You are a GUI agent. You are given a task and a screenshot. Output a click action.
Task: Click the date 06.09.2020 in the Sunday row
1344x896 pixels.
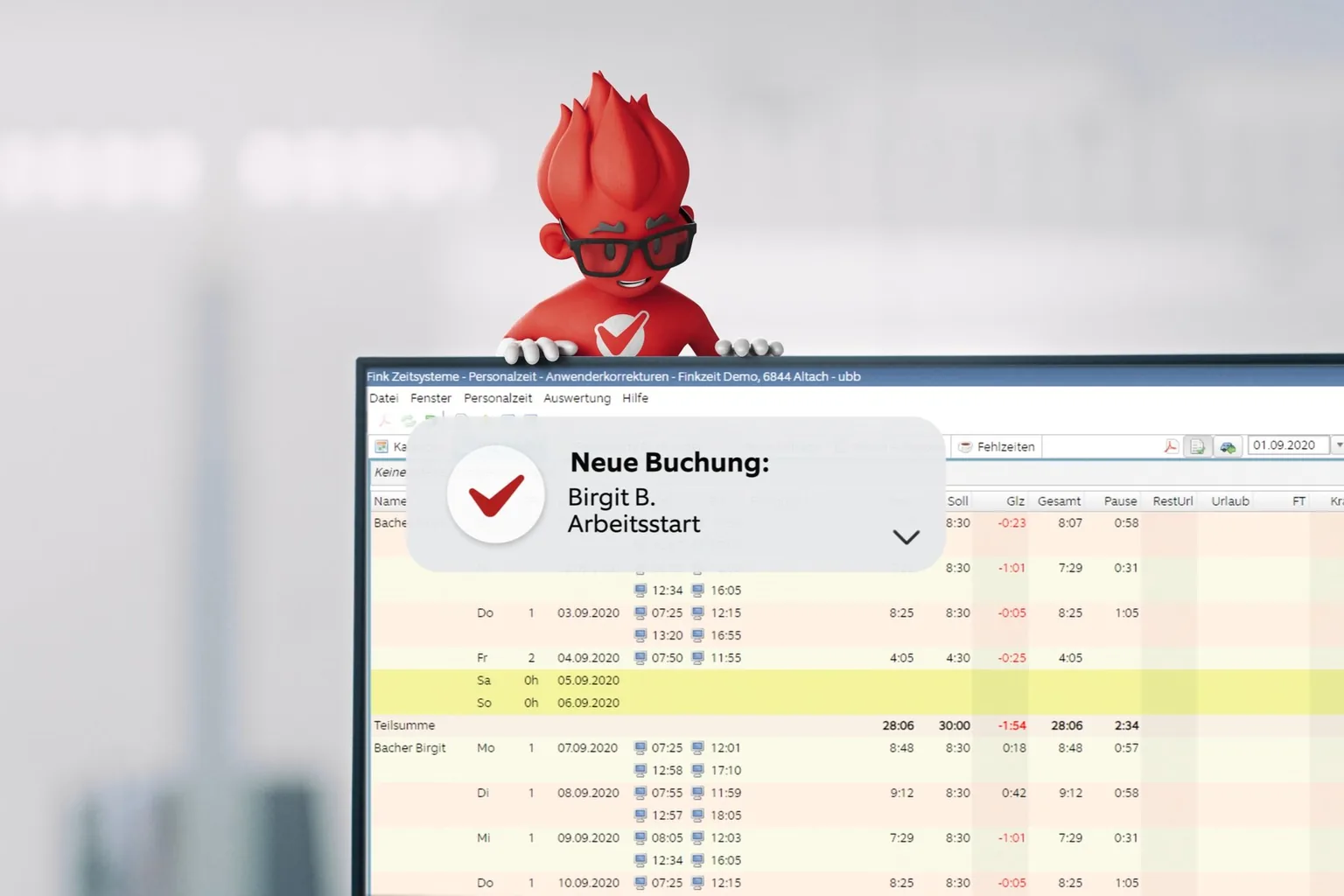coord(588,703)
